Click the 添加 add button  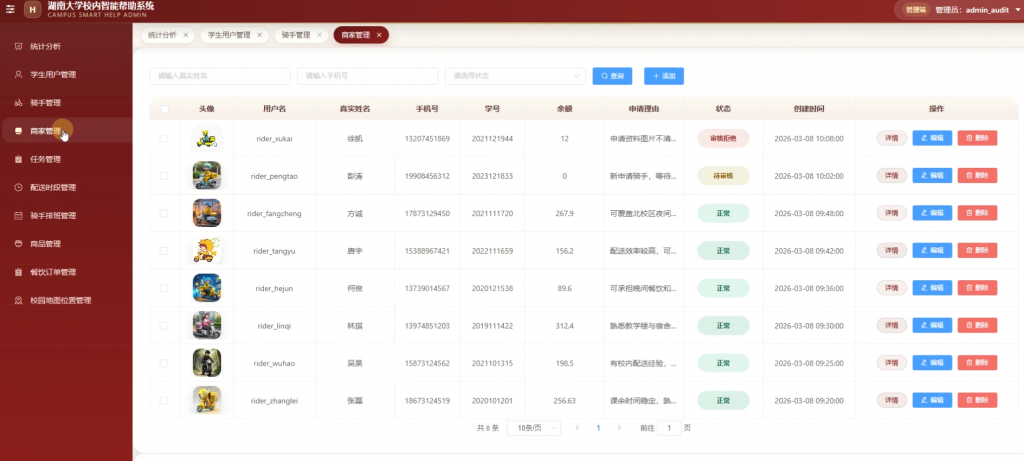[664, 76]
